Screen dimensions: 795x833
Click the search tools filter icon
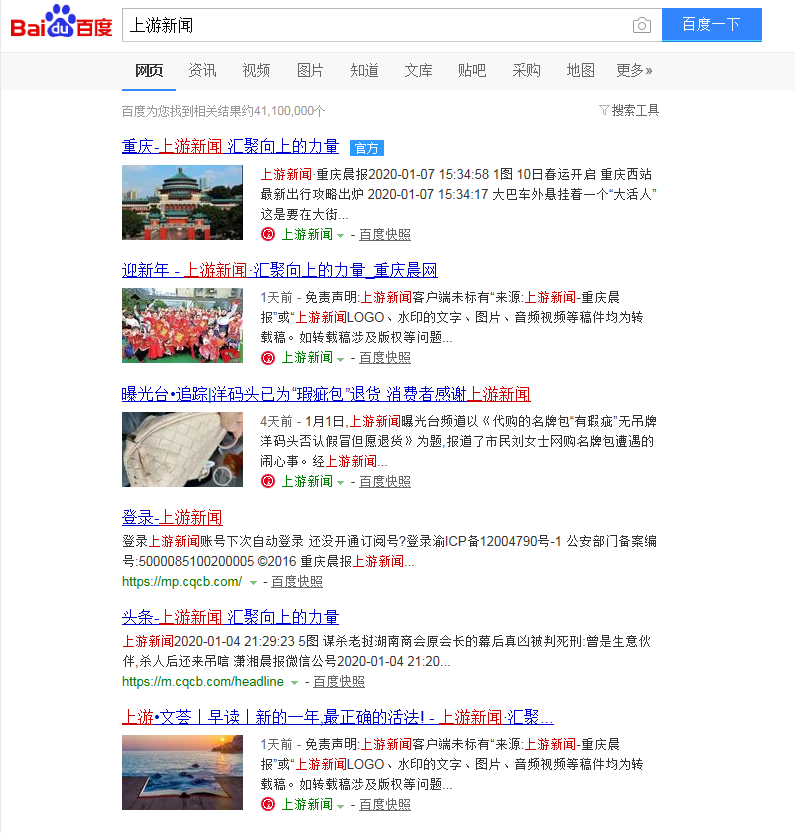click(x=604, y=110)
